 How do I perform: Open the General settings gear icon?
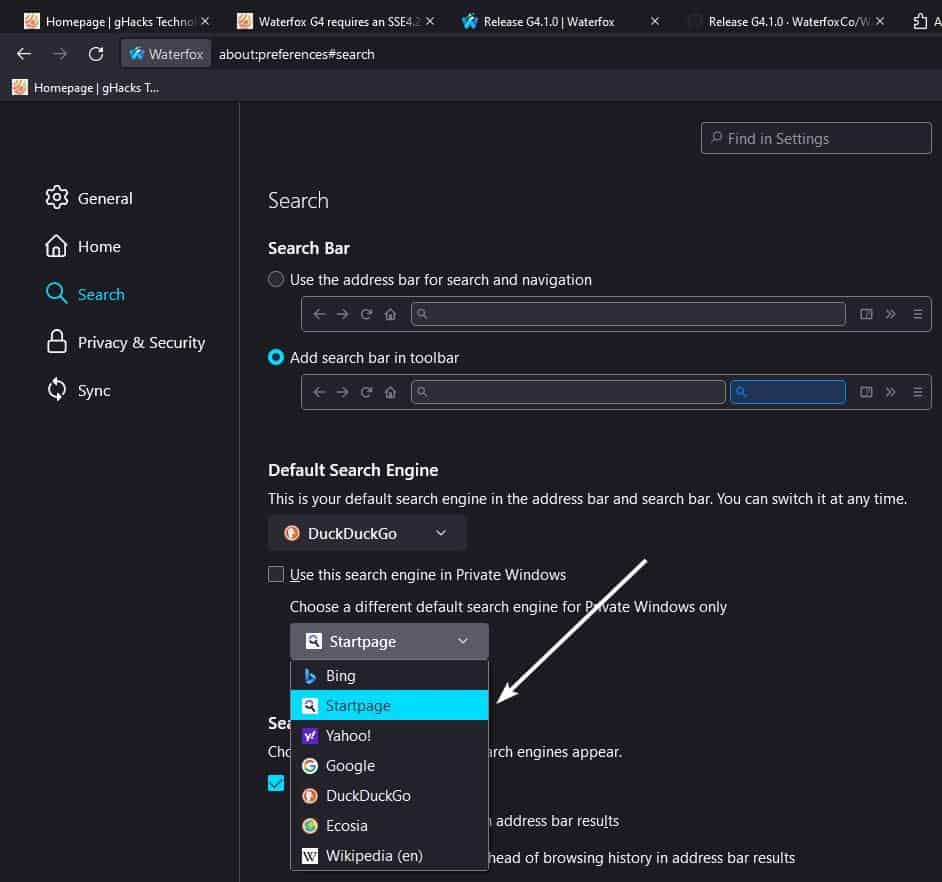point(58,198)
